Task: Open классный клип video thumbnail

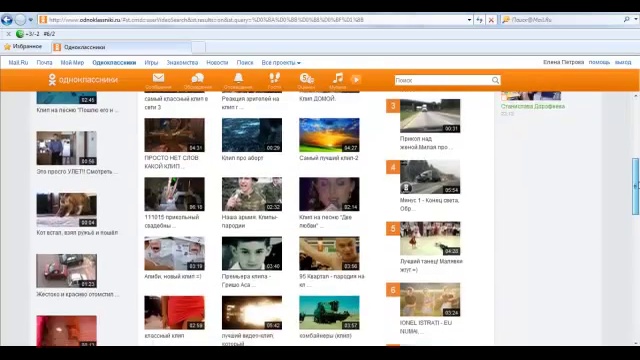Action: (174, 313)
